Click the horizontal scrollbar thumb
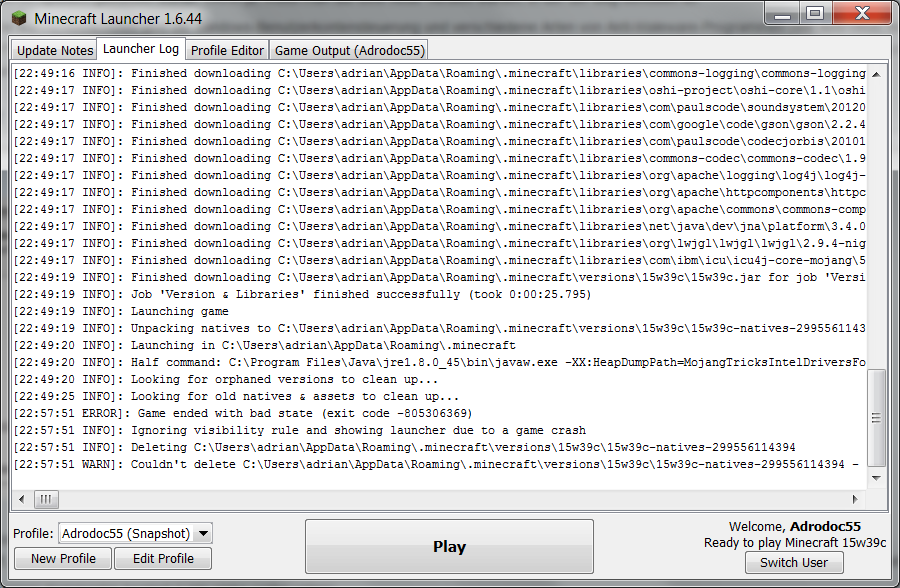 [x=46, y=499]
